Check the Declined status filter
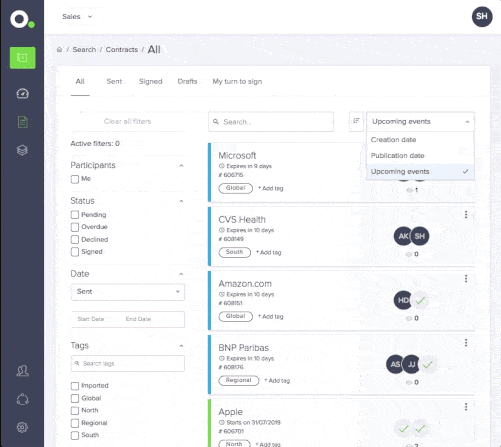 75,239
